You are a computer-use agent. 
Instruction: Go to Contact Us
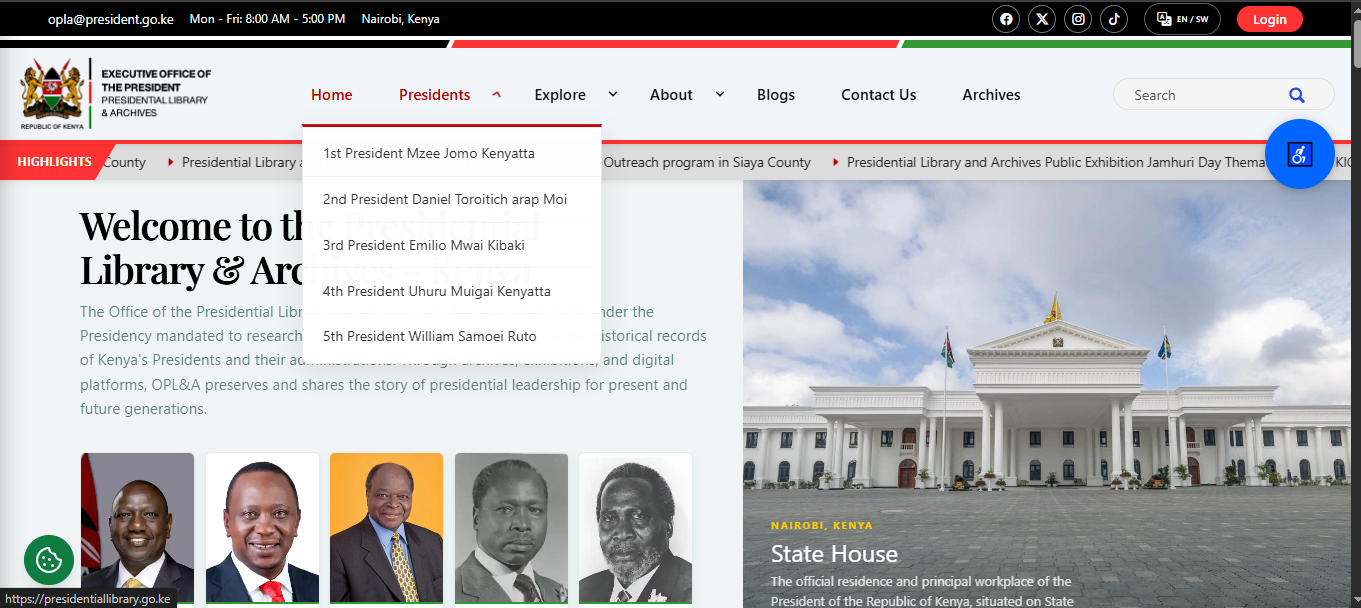pos(878,95)
